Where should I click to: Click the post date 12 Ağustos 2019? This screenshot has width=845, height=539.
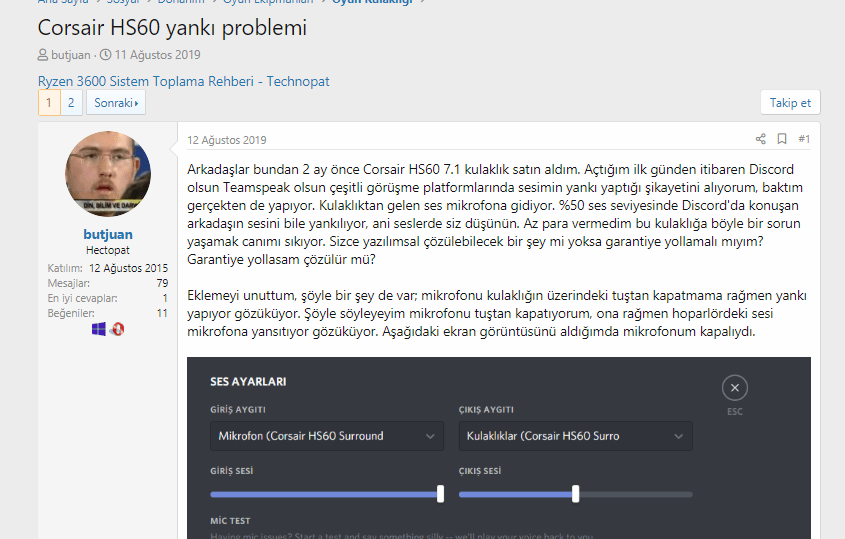(x=227, y=140)
